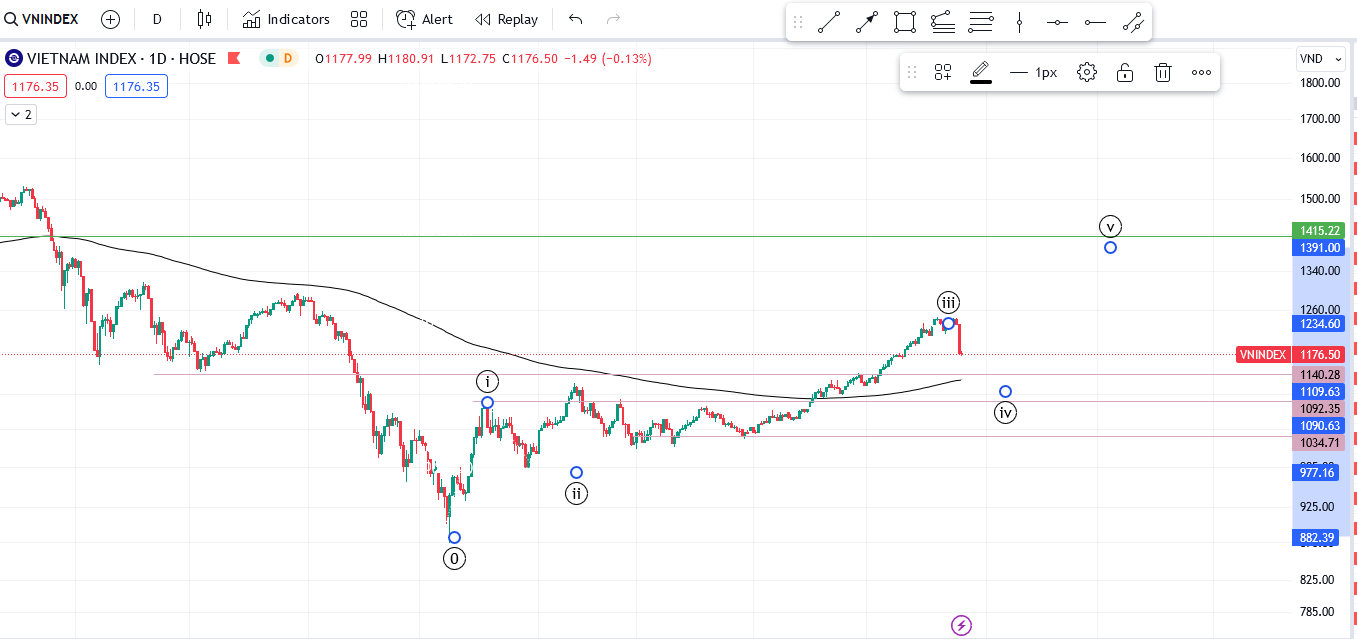Select the Parallel Channel tool
Viewport: 1357px width, 639px height.
point(1133,22)
